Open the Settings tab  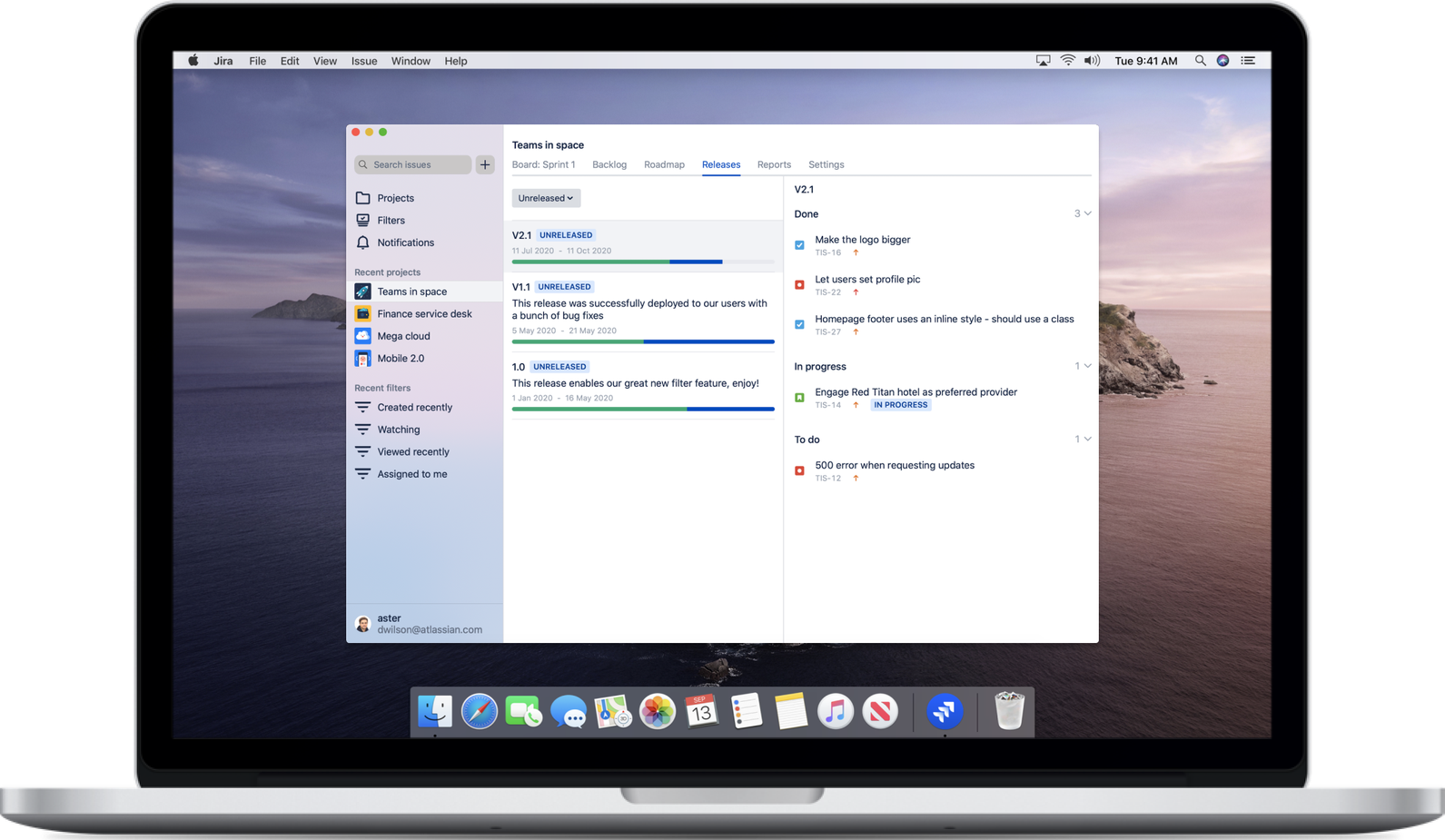point(826,164)
